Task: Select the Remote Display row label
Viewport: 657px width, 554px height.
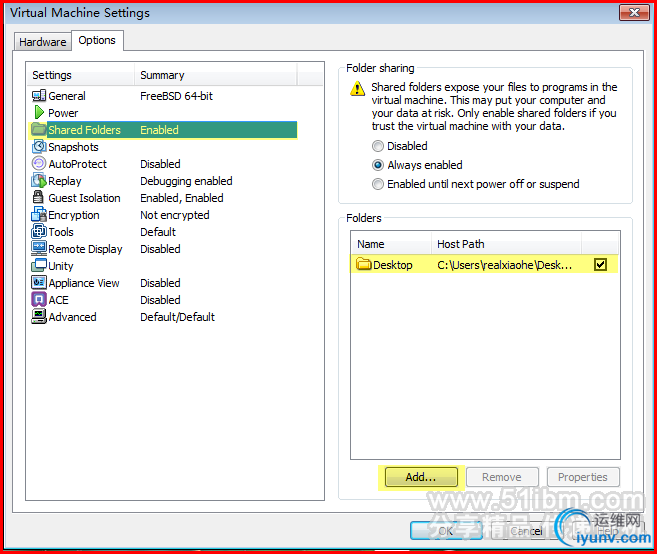Action: (85, 249)
